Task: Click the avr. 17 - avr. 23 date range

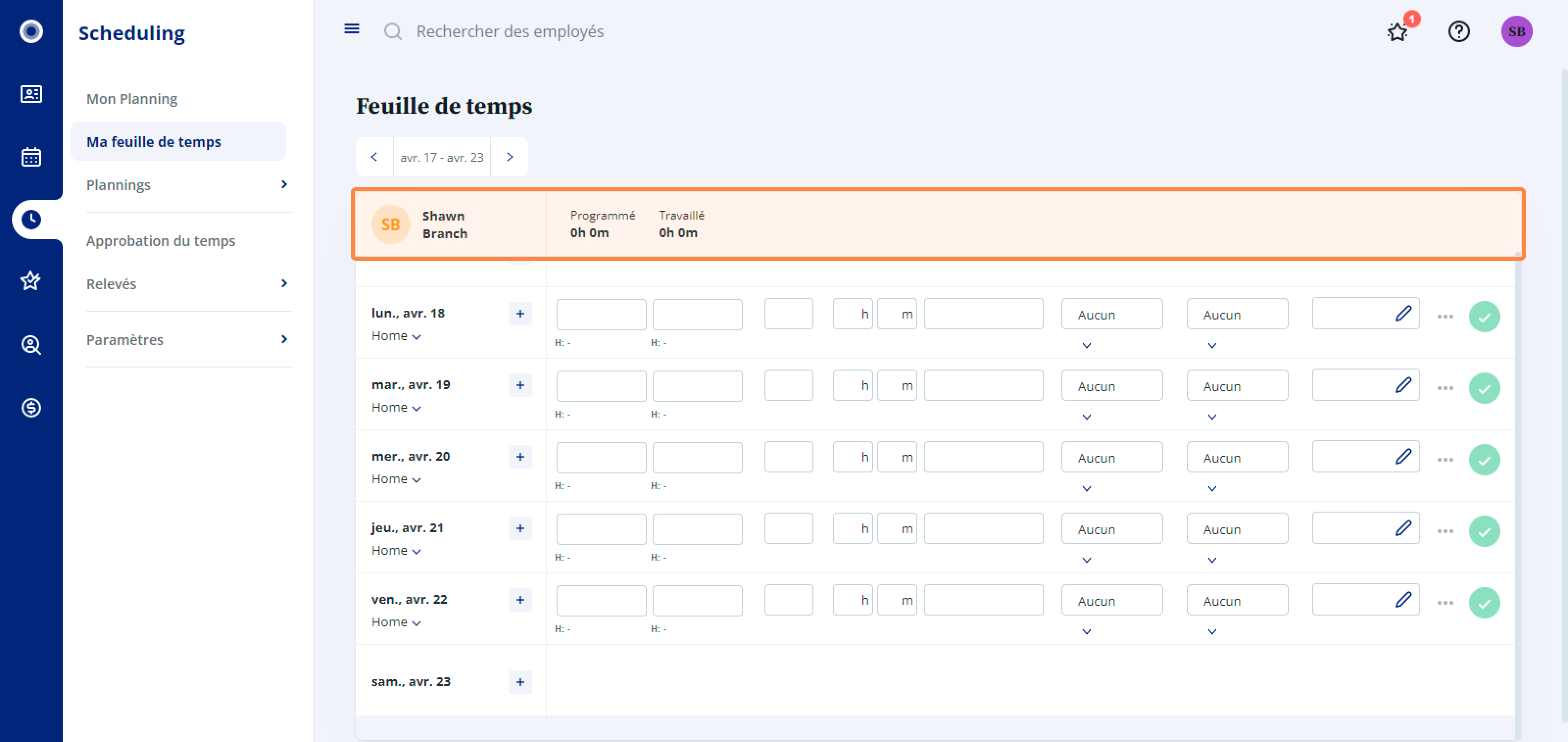Action: 442,157
